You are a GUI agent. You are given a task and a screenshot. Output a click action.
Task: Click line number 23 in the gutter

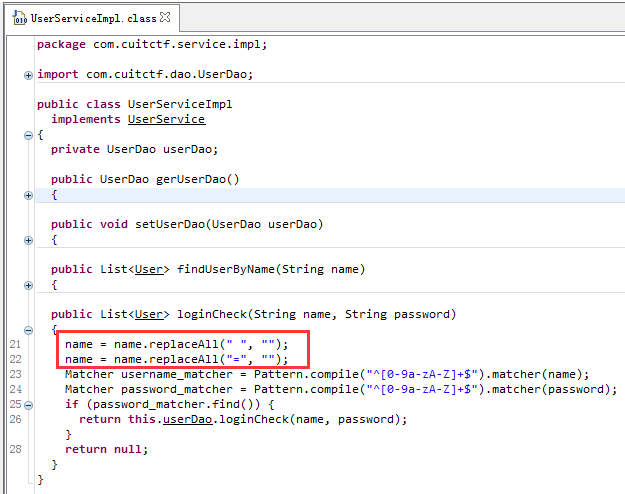pos(14,375)
